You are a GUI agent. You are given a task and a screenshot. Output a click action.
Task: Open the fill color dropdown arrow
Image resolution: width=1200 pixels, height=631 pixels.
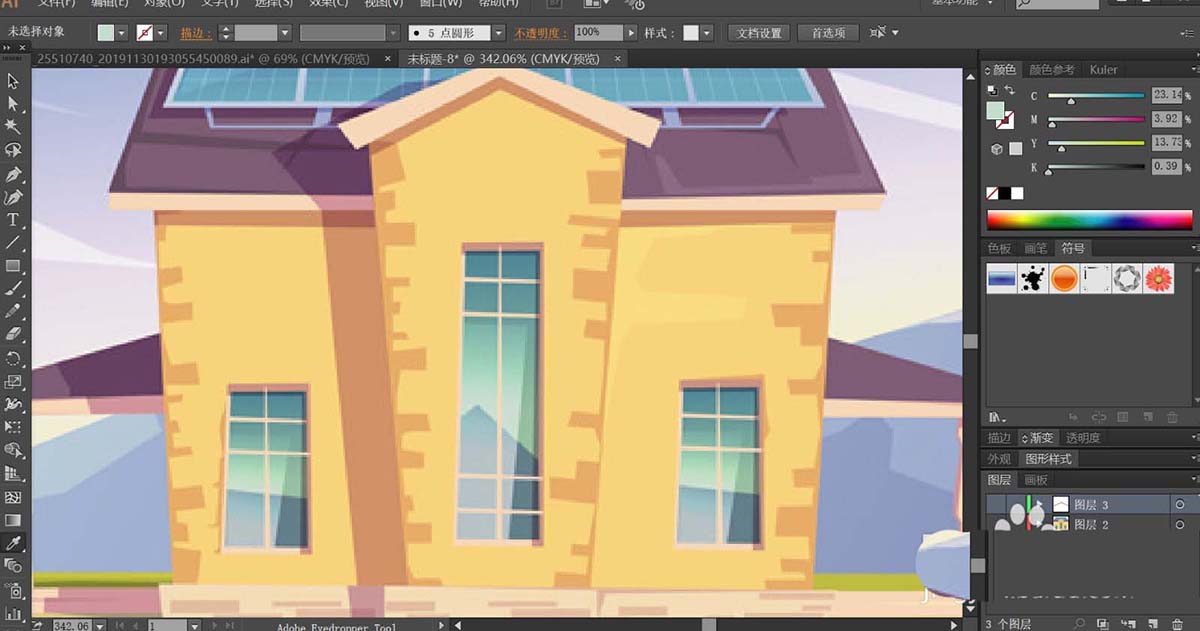tap(122, 33)
